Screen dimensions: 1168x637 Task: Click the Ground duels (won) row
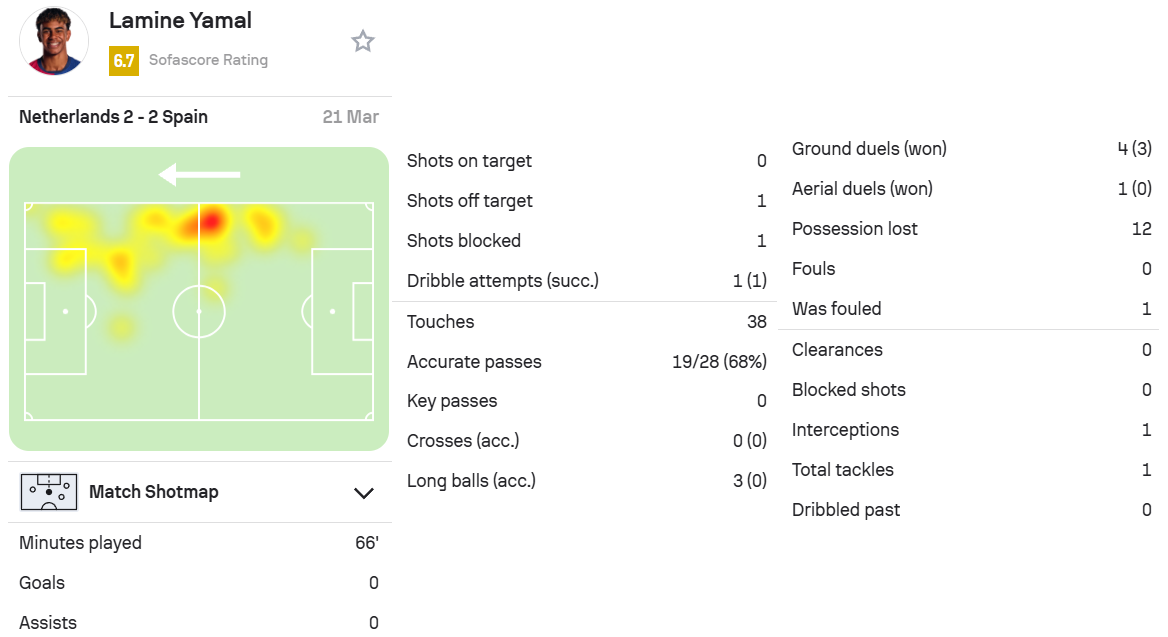tap(971, 149)
